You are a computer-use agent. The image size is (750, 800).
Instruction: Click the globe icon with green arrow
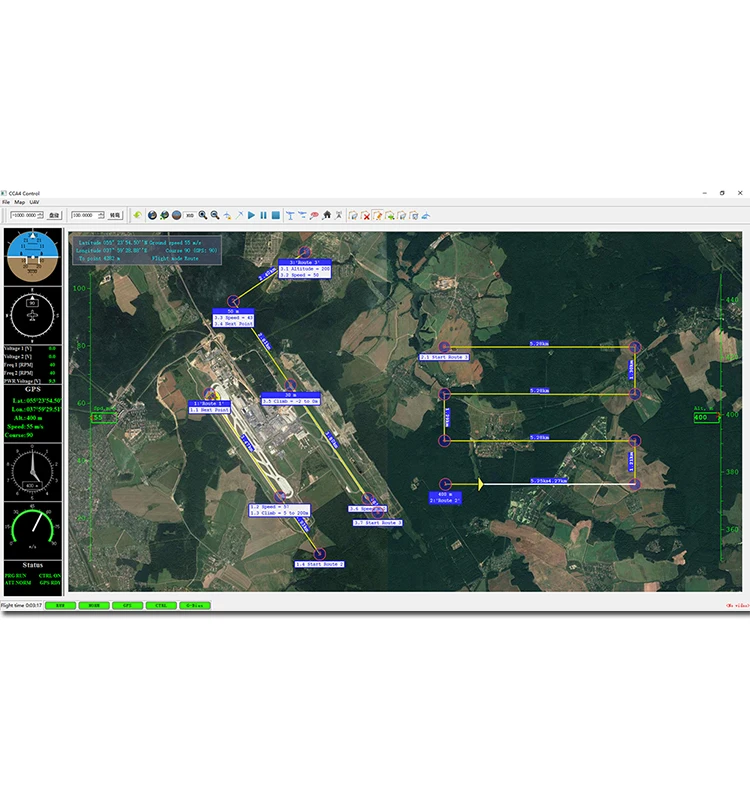164,215
